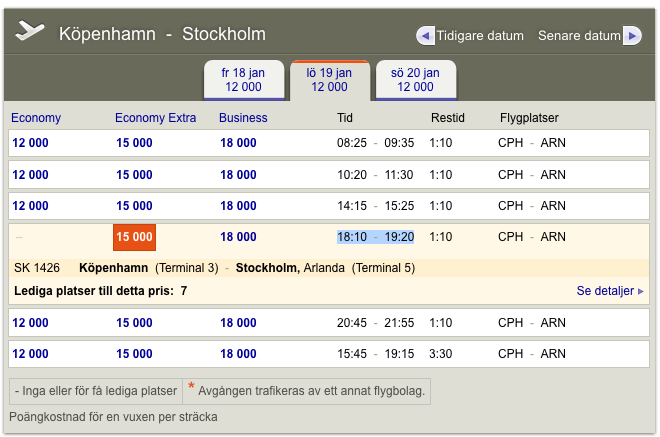Click the Senare datum link text
660x437 pixels.
click(x=579, y=36)
